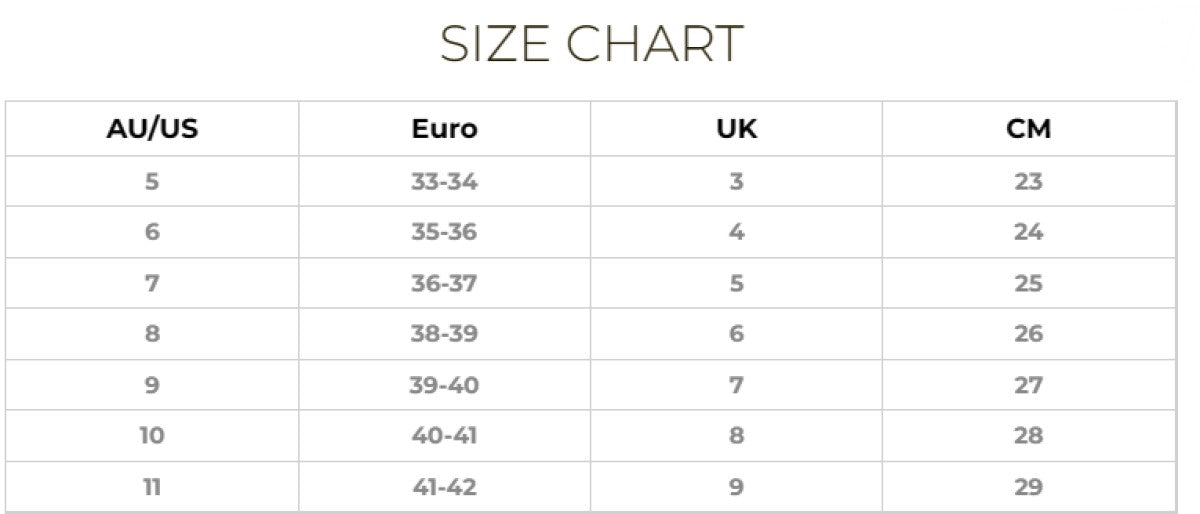The image size is (1200, 514).
Task: Select the 29 CM cell
Action: 1029,487
